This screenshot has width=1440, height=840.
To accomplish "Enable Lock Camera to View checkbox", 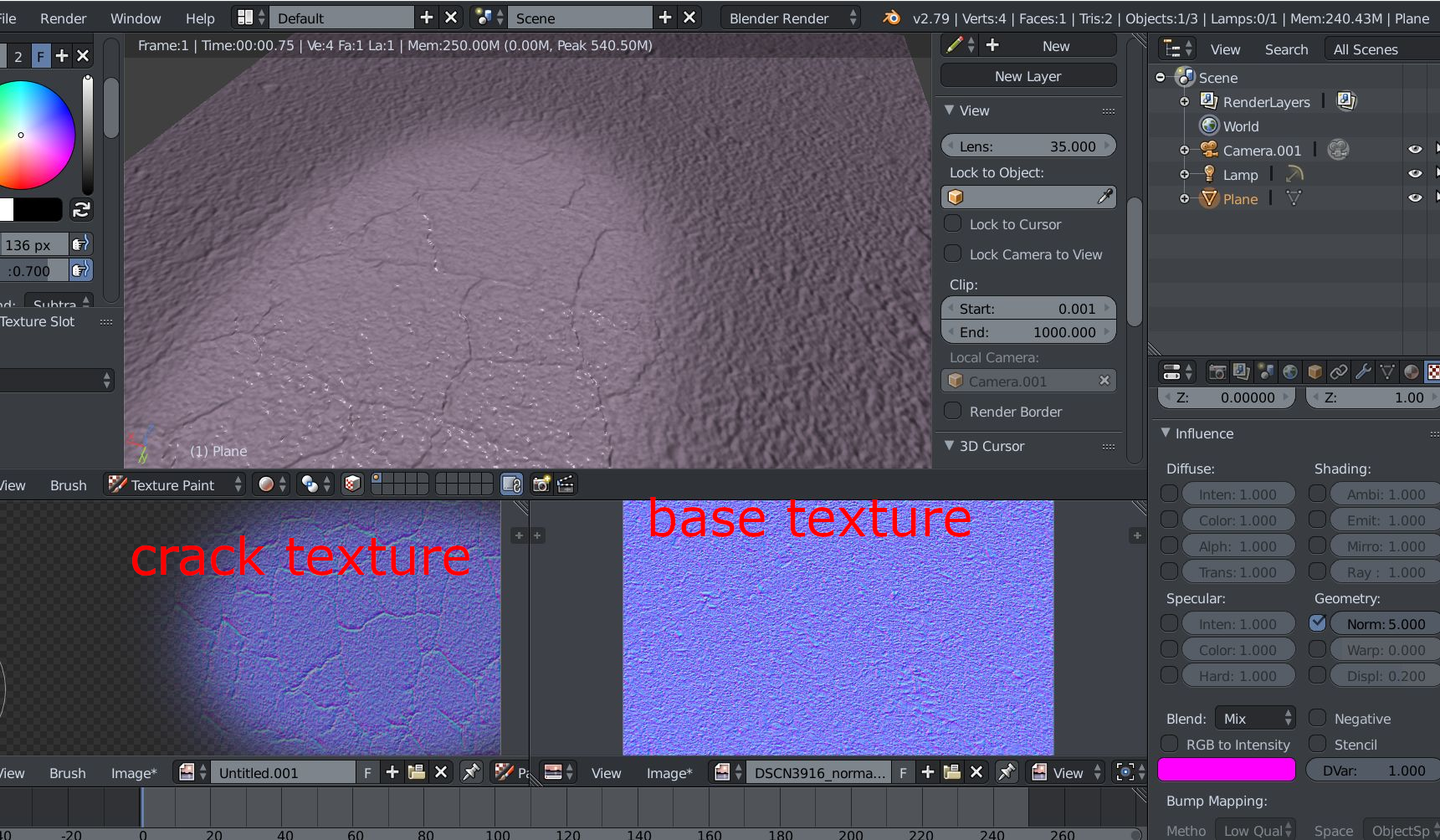I will coord(952,254).
